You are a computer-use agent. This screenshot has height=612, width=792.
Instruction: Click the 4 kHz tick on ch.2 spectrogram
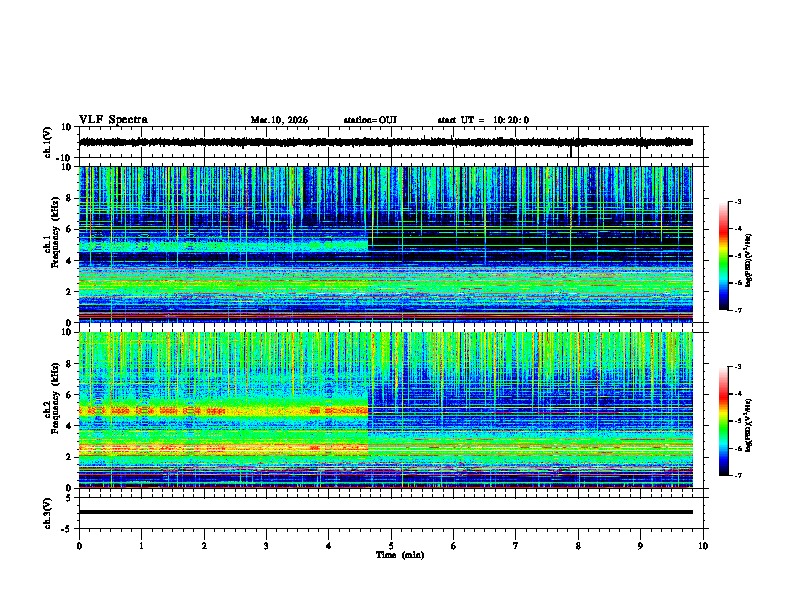(69, 426)
